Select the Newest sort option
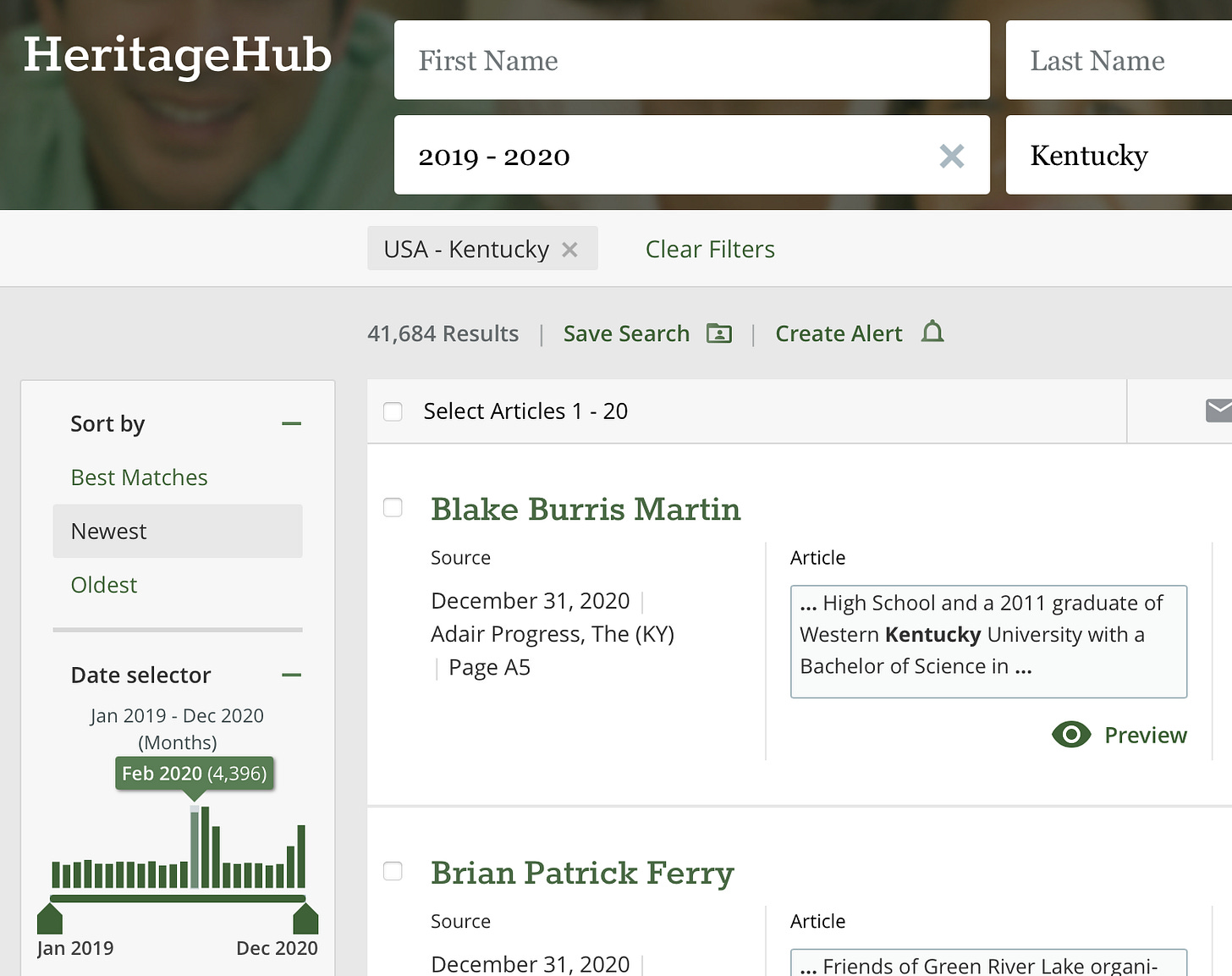Viewport: 1232px width, 976px height. (x=178, y=531)
